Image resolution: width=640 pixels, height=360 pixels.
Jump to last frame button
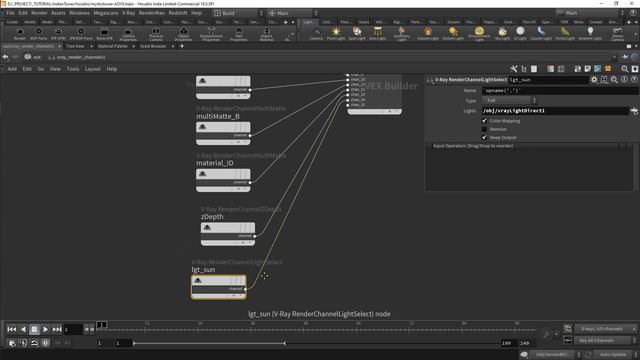[57, 329]
